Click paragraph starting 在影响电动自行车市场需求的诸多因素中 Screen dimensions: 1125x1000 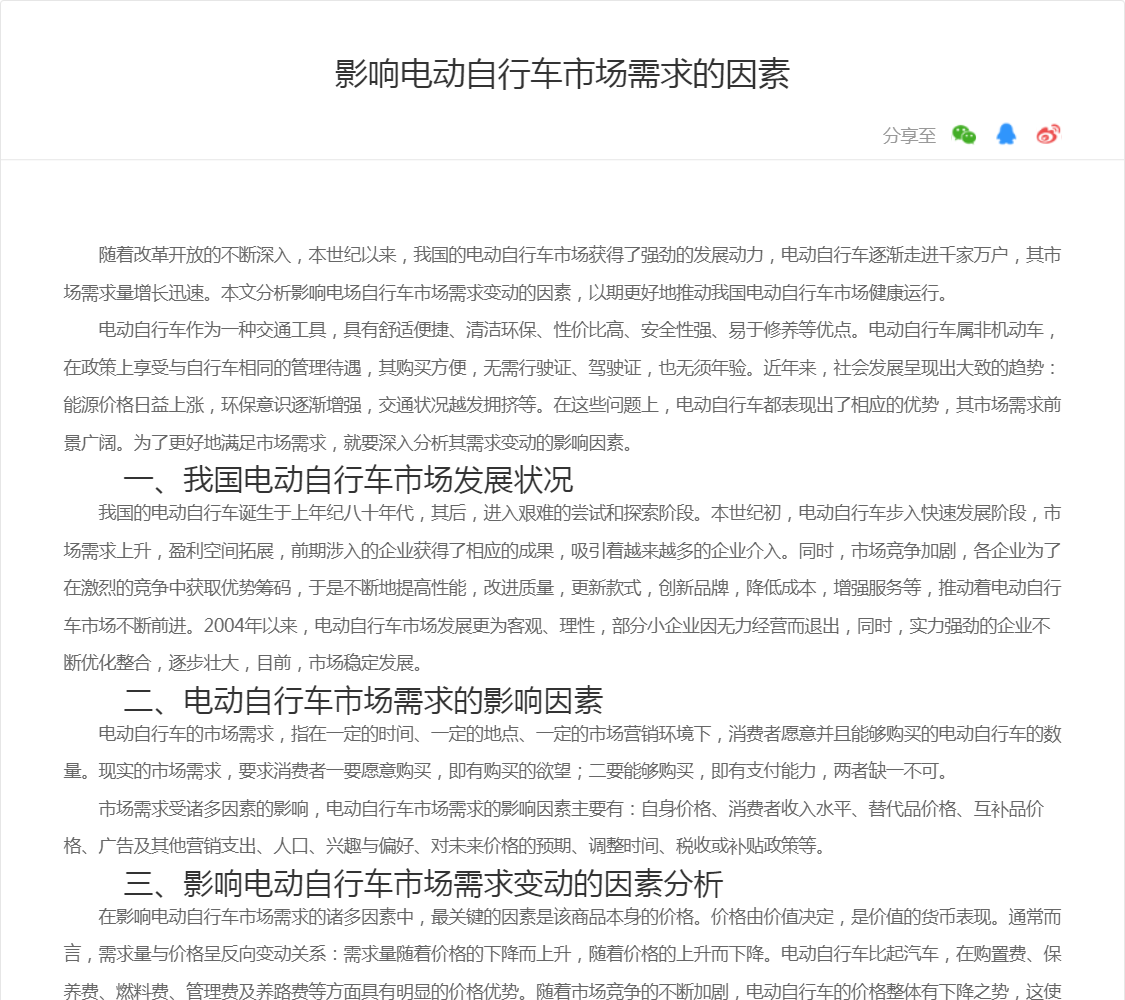pyautogui.click(x=562, y=954)
